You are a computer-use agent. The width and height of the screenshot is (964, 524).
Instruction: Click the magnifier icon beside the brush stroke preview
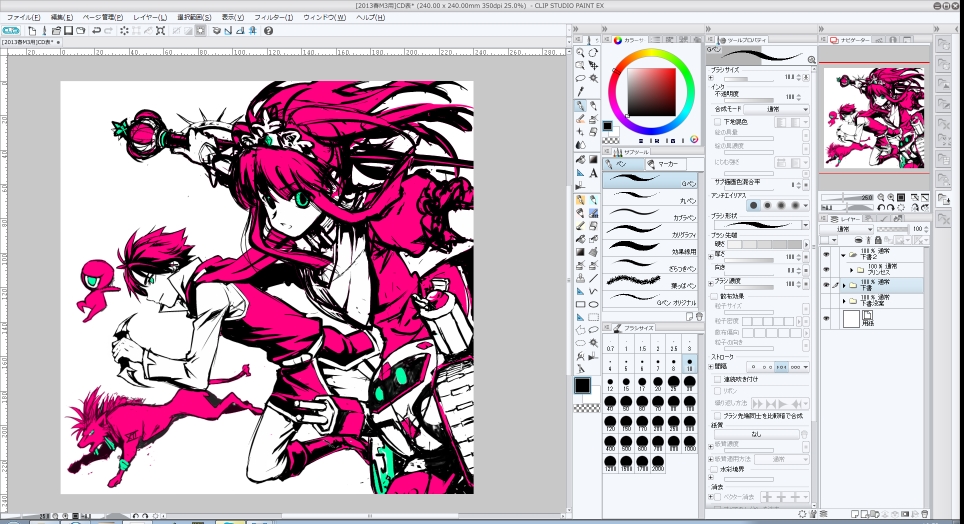(812, 60)
